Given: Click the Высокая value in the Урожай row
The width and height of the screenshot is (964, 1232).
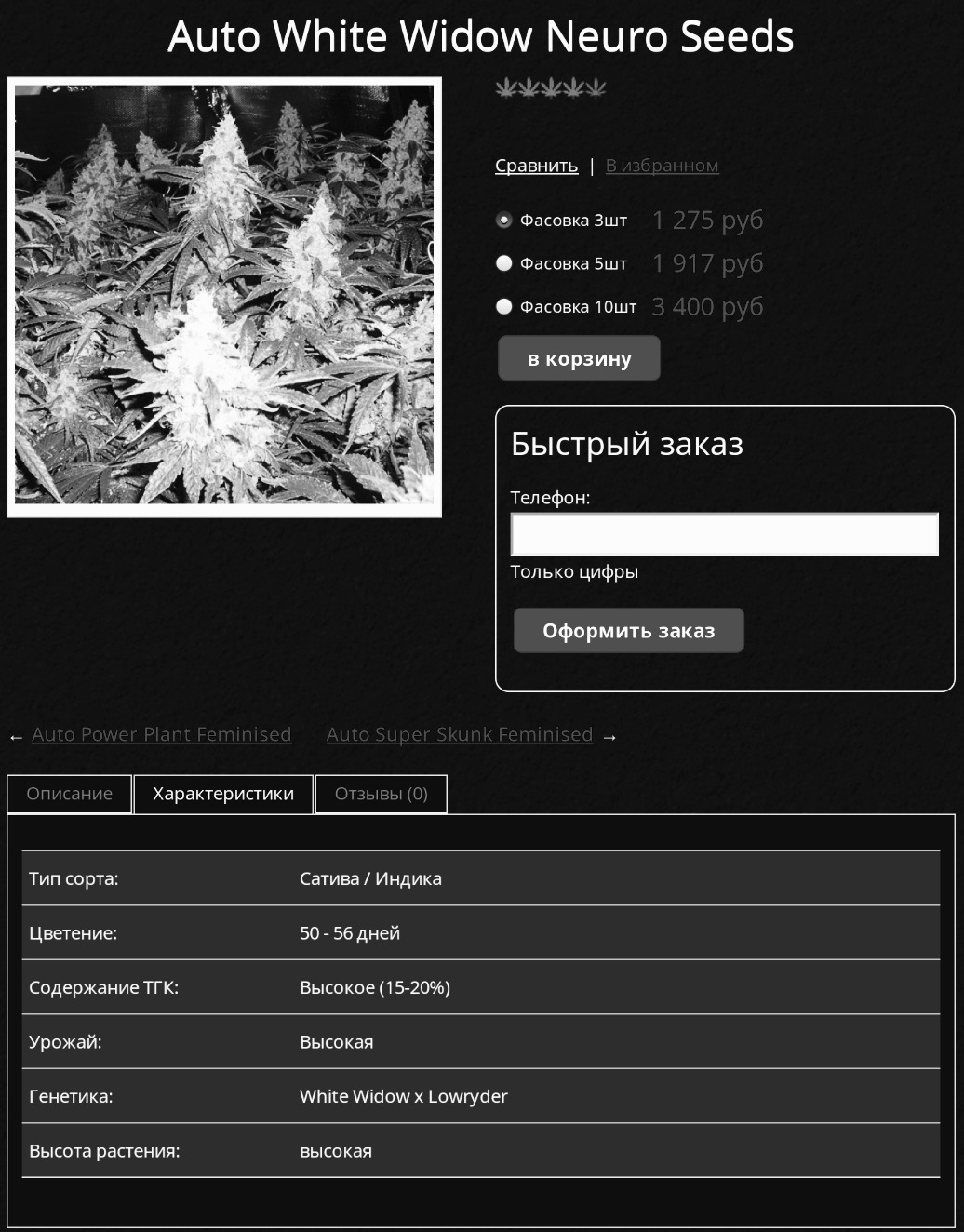Looking at the screenshot, I should [x=337, y=1042].
